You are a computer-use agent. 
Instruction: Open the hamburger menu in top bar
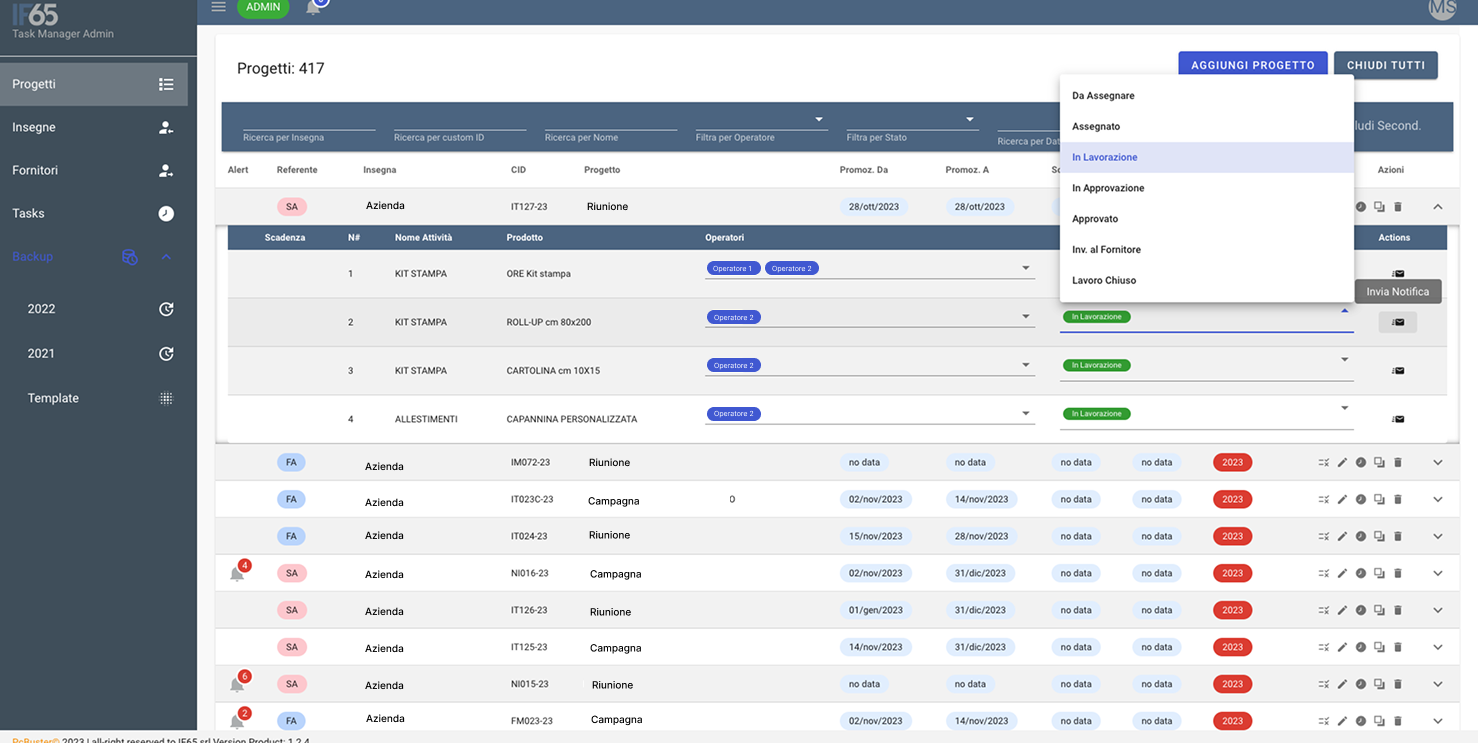tap(218, 7)
